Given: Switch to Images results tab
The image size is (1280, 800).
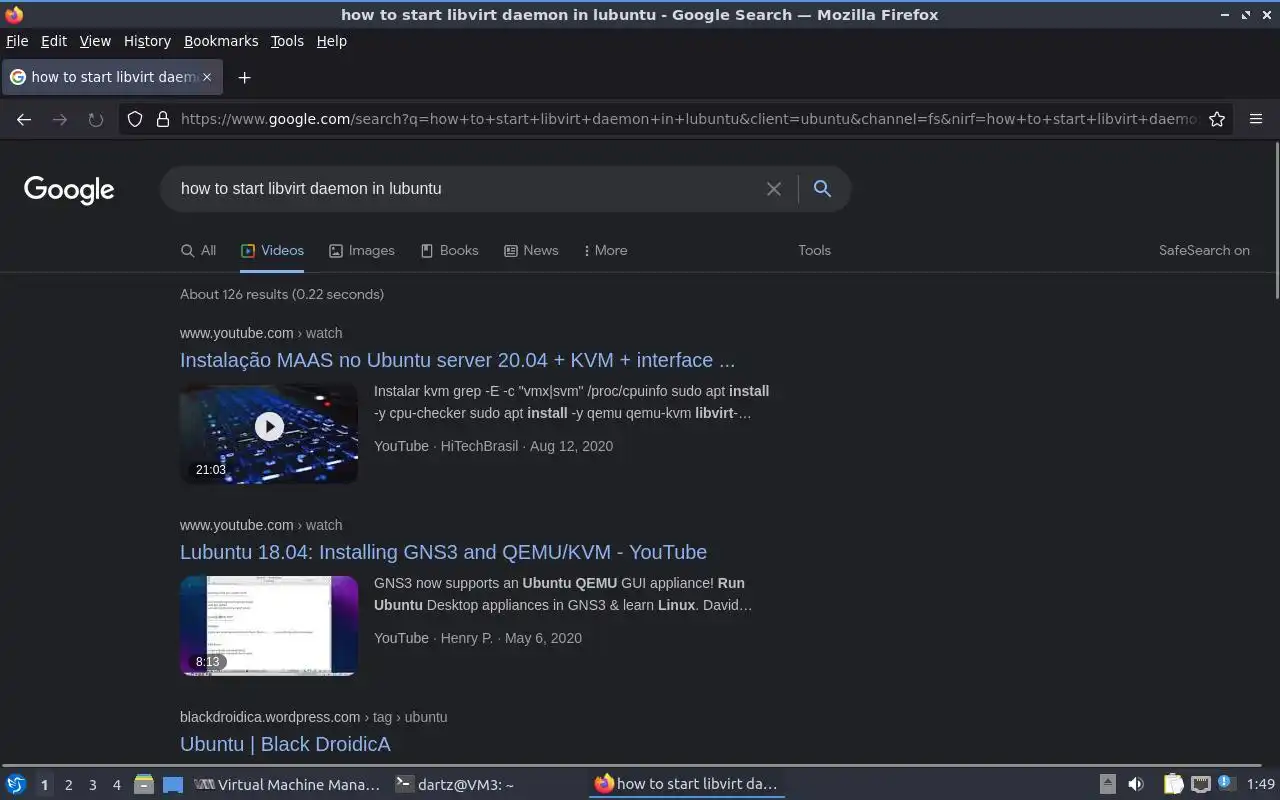Looking at the screenshot, I should [x=362, y=250].
